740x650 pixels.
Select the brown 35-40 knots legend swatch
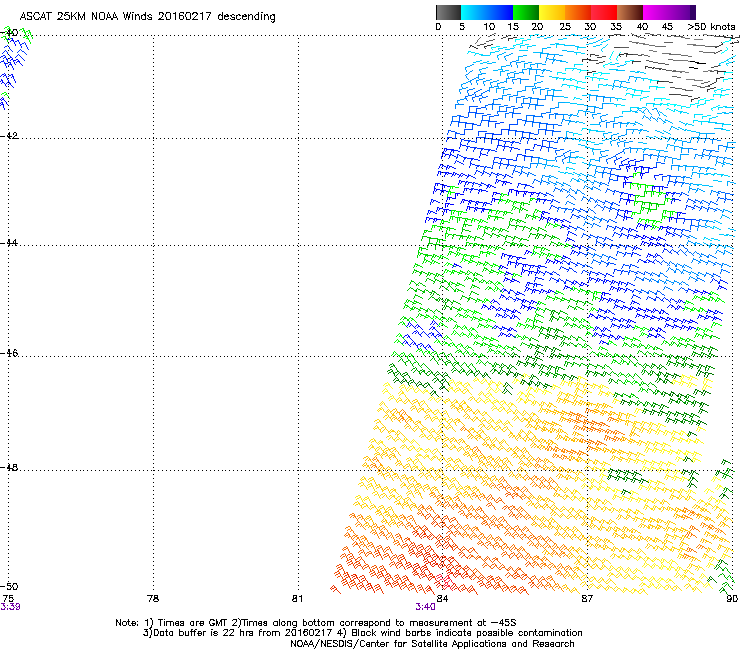(630, 12)
